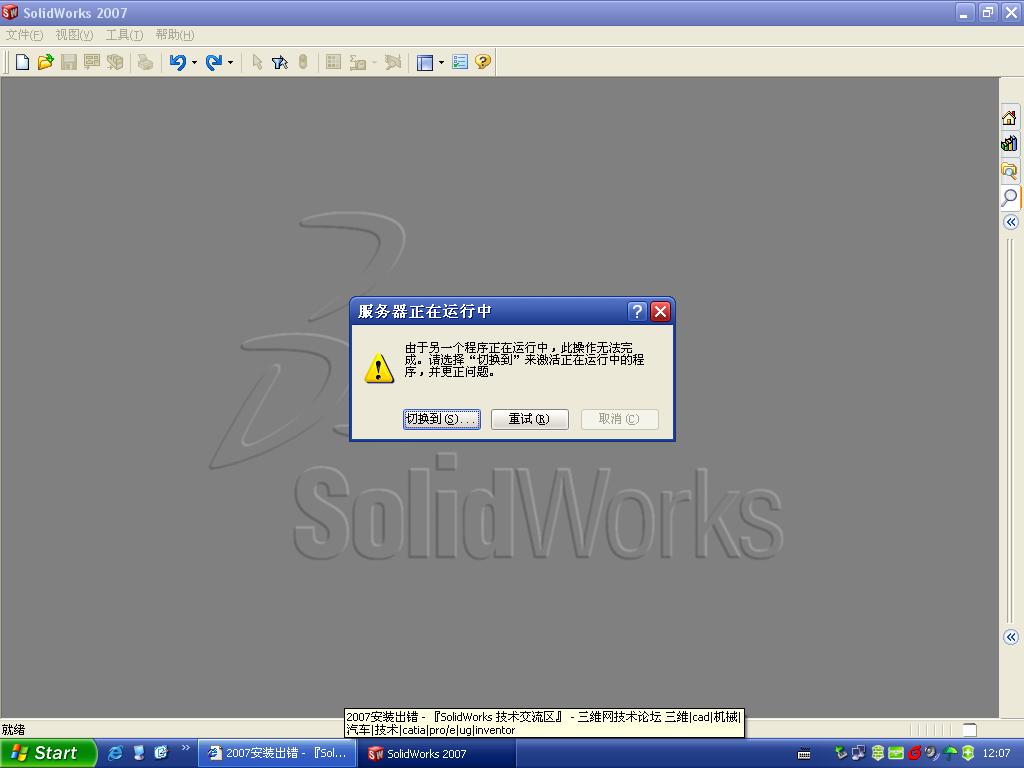Click the dialog's question mark help button
Screen dimensions: 1024x768
tap(637, 312)
